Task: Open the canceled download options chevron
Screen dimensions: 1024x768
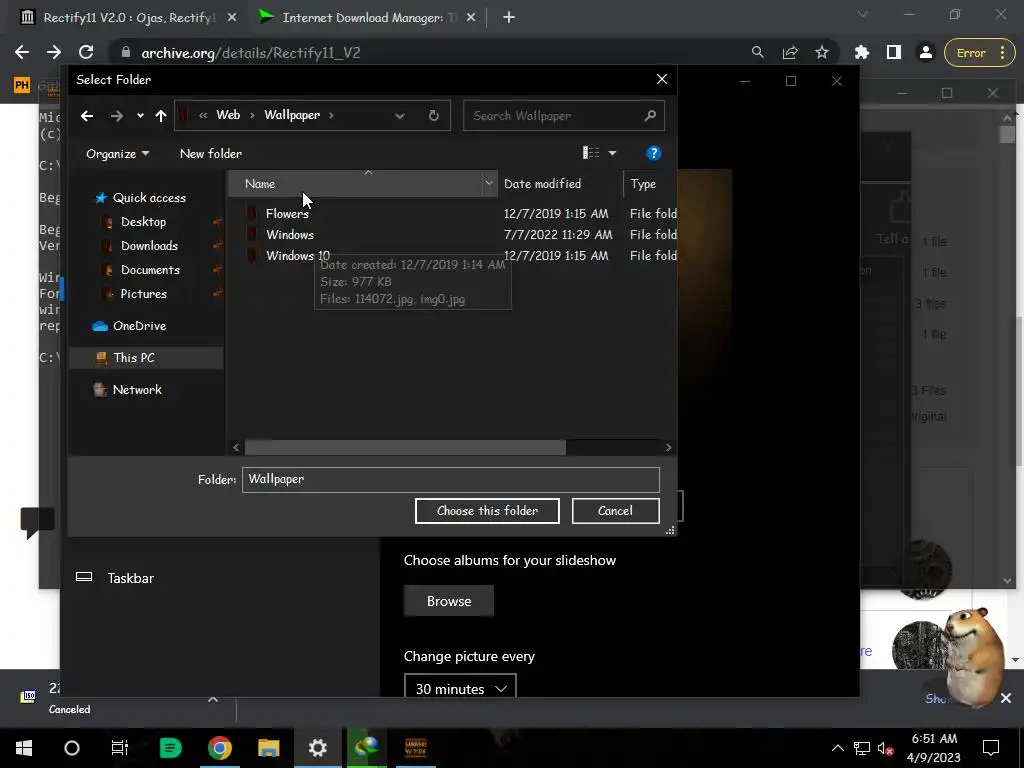Action: tap(213, 699)
